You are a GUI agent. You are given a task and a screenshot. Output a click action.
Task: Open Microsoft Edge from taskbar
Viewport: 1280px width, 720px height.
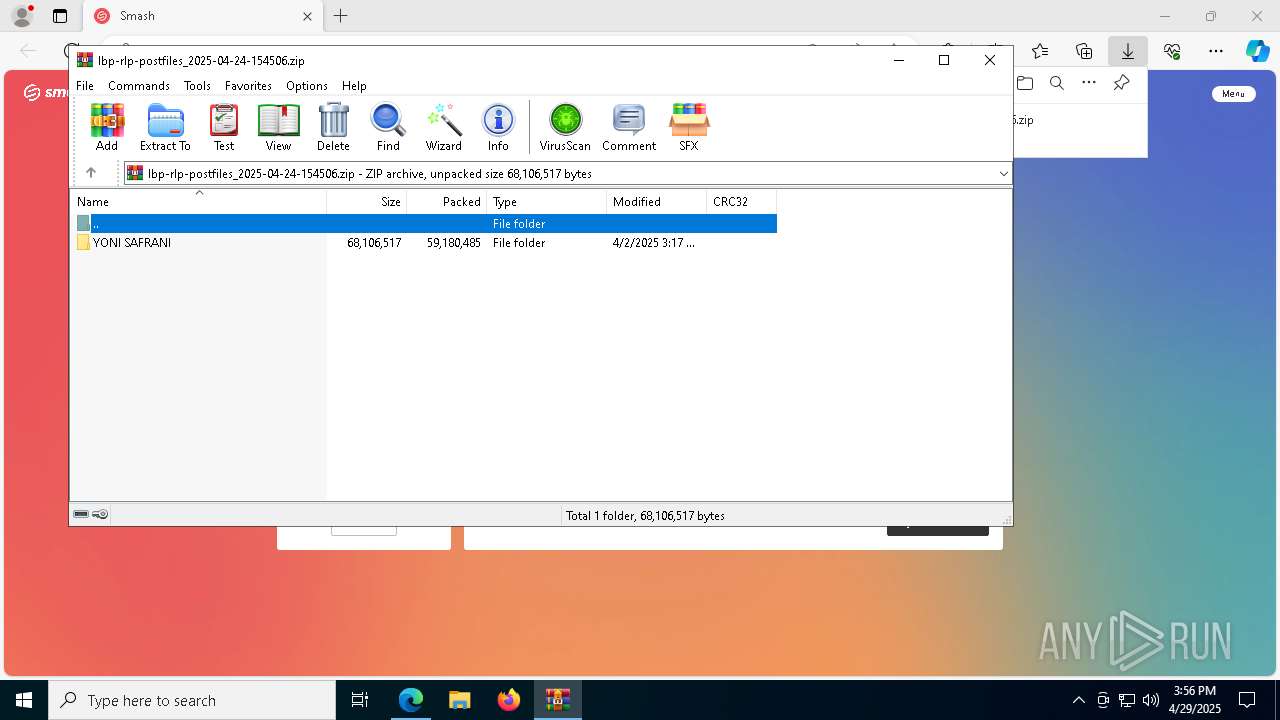(411, 700)
